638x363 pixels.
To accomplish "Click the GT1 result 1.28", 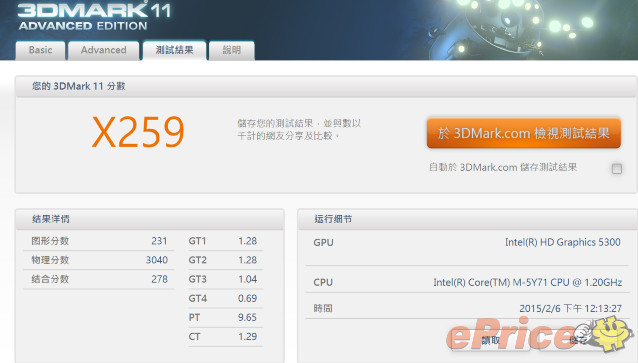I will 247,241.
